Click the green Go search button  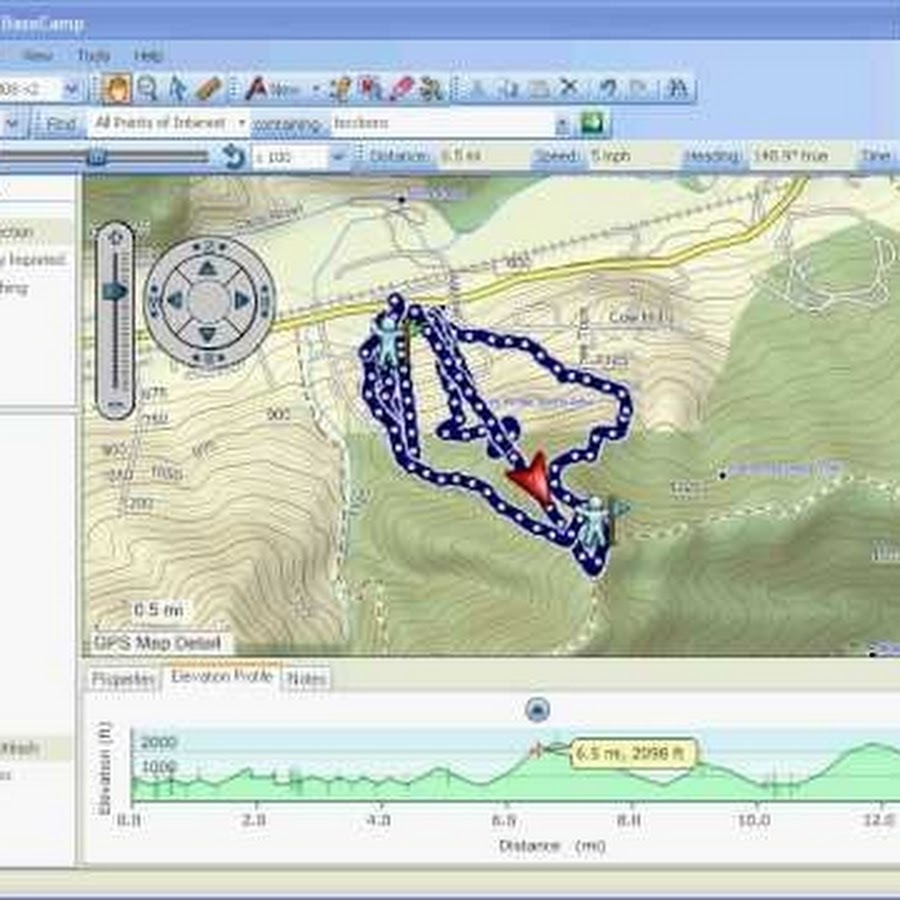pyautogui.click(x=594, y=124)
